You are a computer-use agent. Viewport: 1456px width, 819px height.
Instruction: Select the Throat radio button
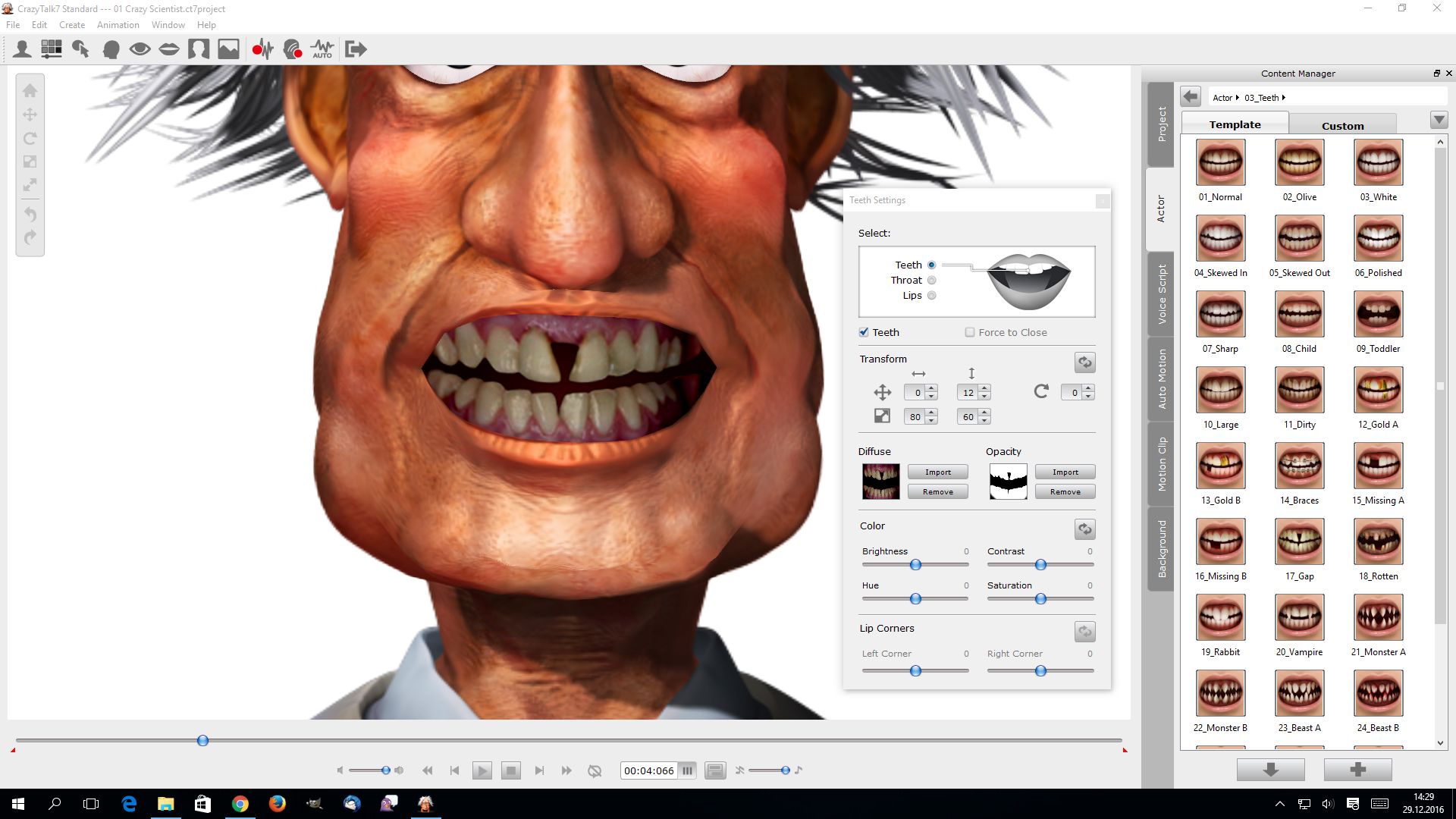[932, 281]
